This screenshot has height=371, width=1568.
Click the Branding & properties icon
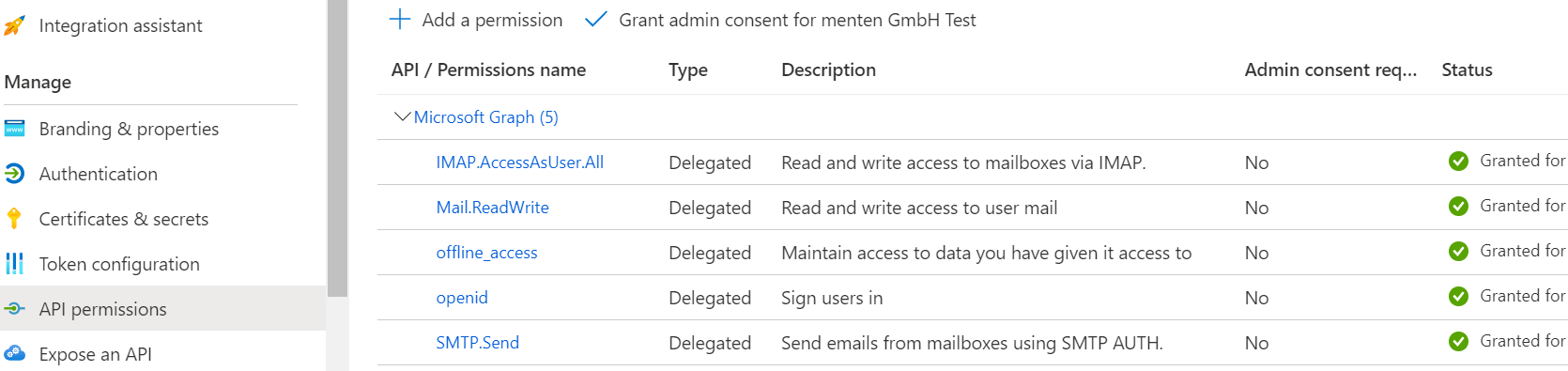14,129
